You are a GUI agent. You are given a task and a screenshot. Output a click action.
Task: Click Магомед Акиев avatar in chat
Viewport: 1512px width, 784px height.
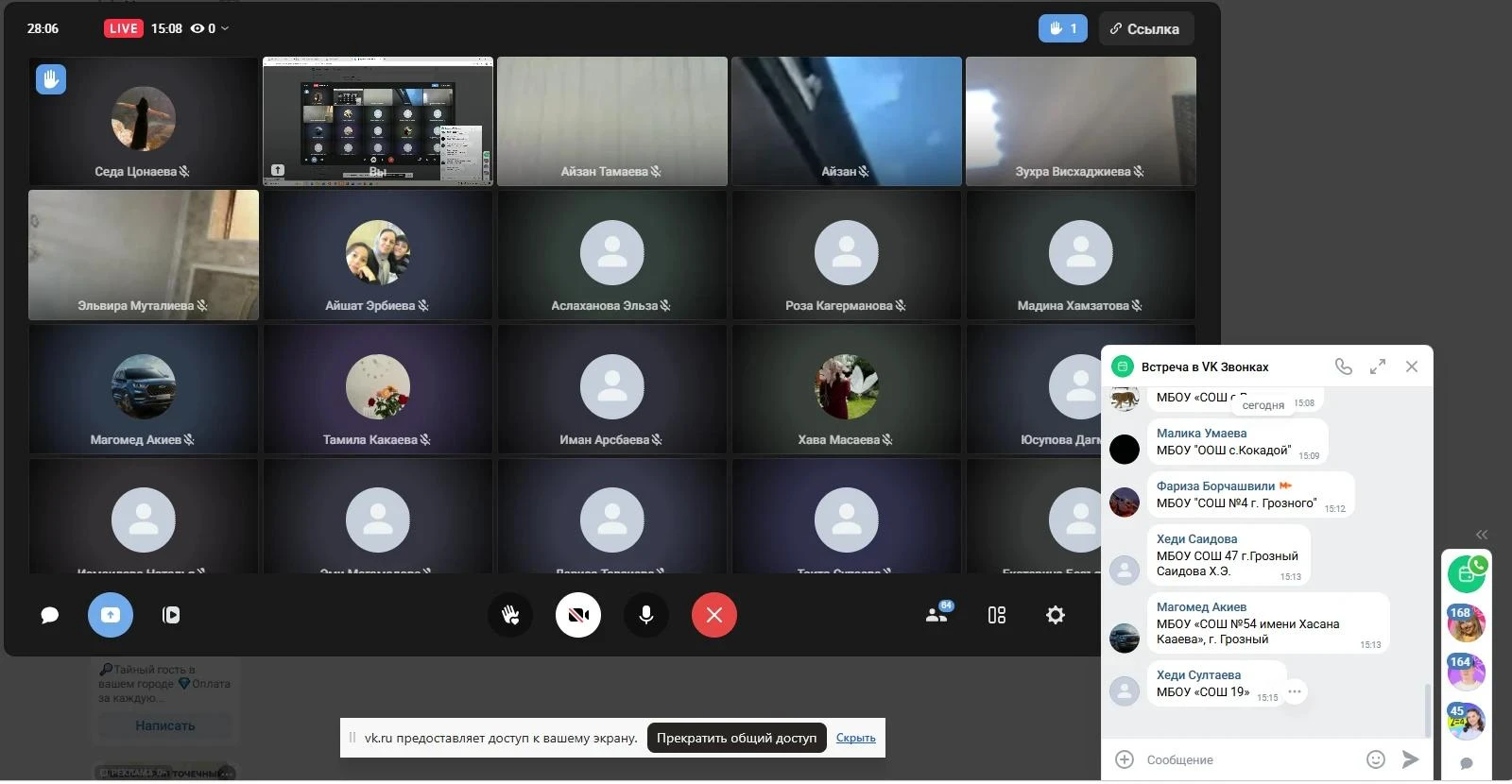point(1124,639)
